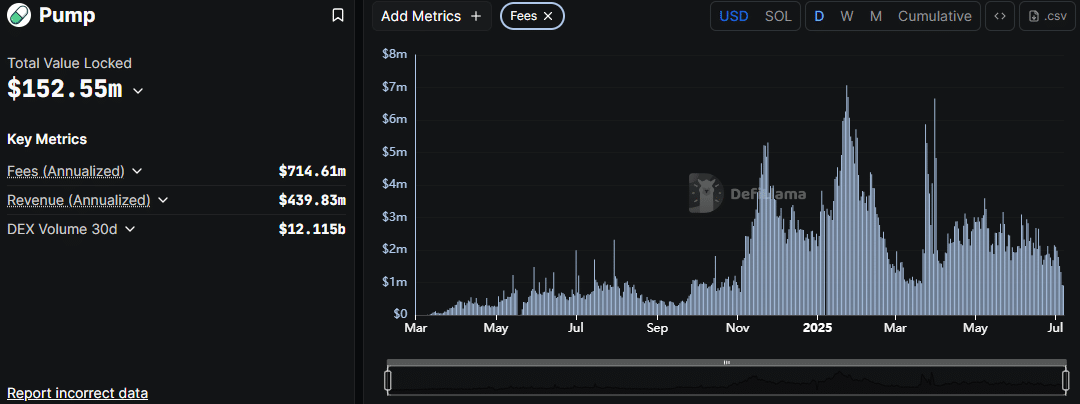This screenshot has height=404, width=1080.
Task: Expand DEX Volume 30d details
Action: [x=130, y=229]
